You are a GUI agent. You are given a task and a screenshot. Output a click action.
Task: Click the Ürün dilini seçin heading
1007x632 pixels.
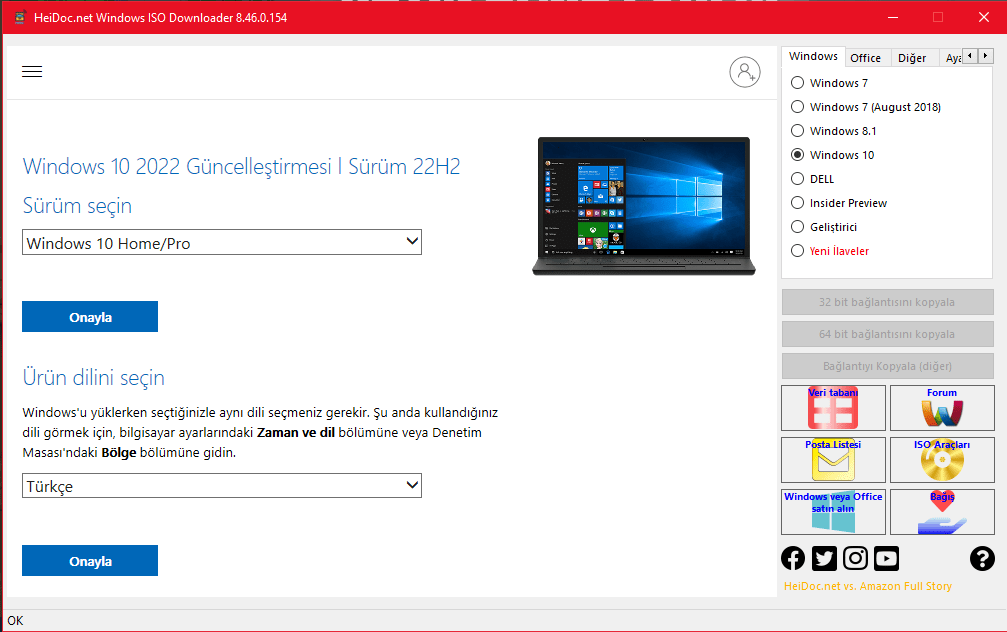pyautogui.click(x=94, y=377)
